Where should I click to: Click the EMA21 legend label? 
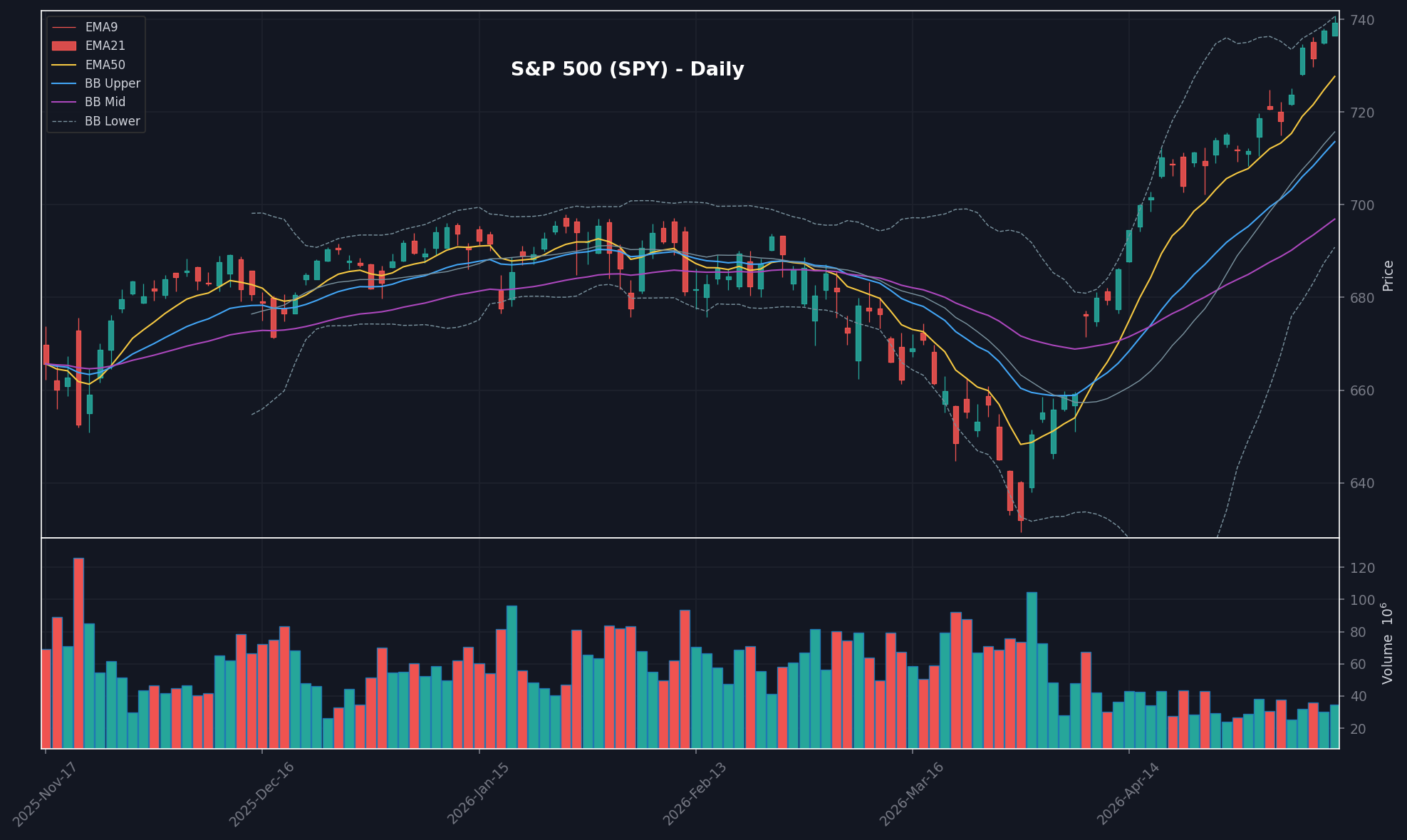coord(105,46)
